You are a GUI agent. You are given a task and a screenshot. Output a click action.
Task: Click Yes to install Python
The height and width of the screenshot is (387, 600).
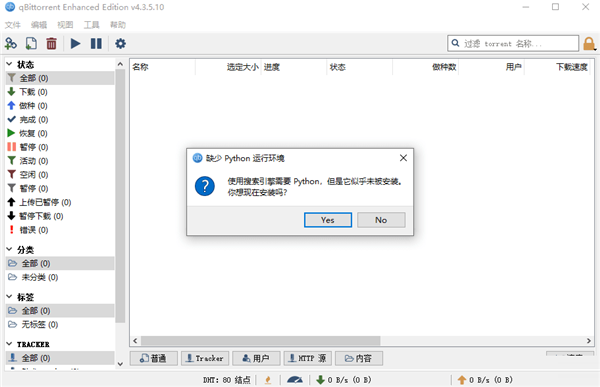[x=328, y=220]
